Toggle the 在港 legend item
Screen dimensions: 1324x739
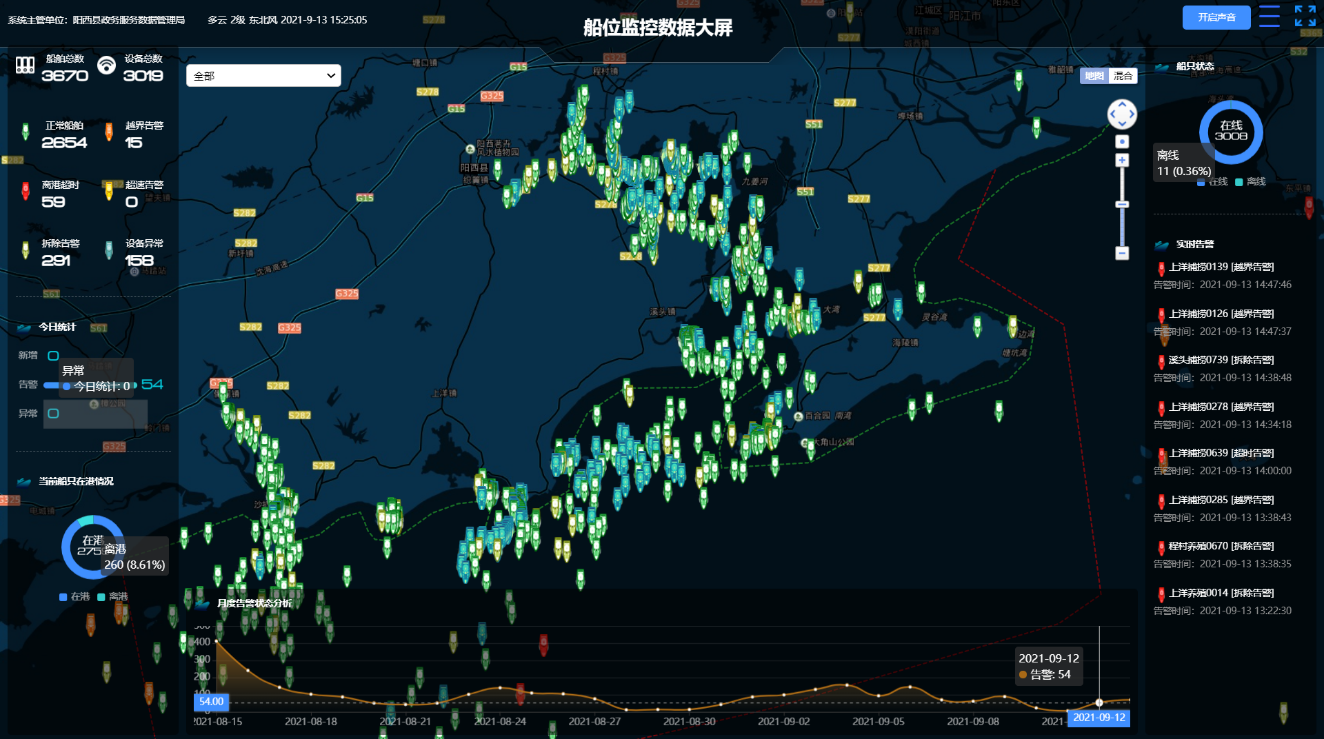click(x=74, y=597)
